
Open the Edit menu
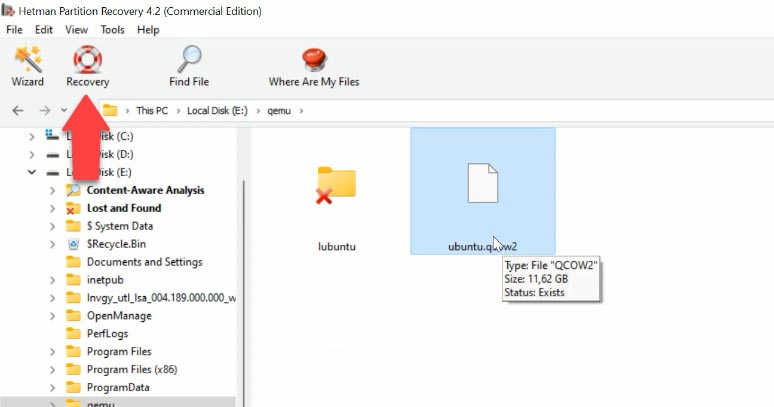pyautogui.click(x=43, y=30)
